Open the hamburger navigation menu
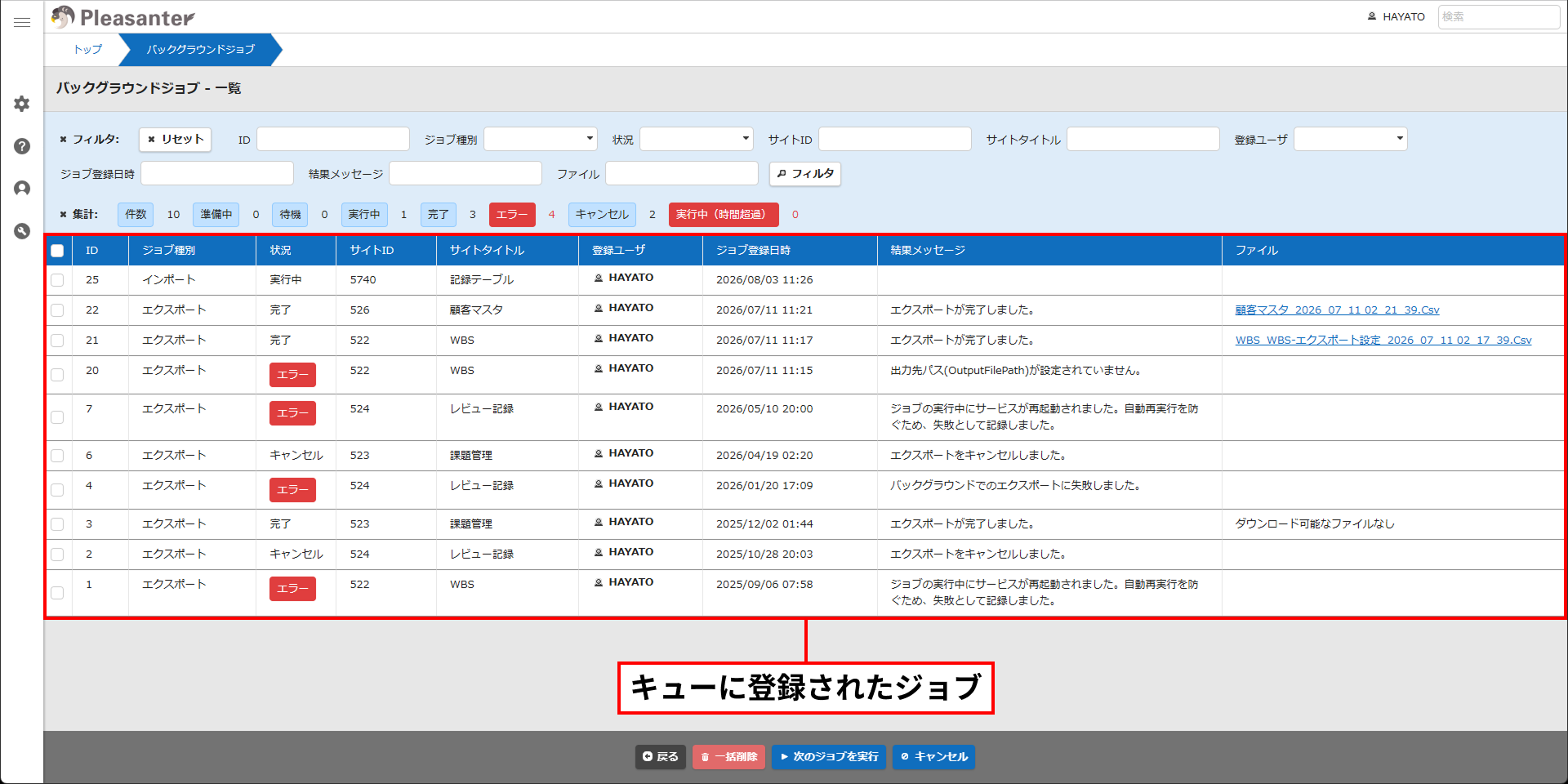The width and height of the screenshot is (1568, 784). coord(22,22)
